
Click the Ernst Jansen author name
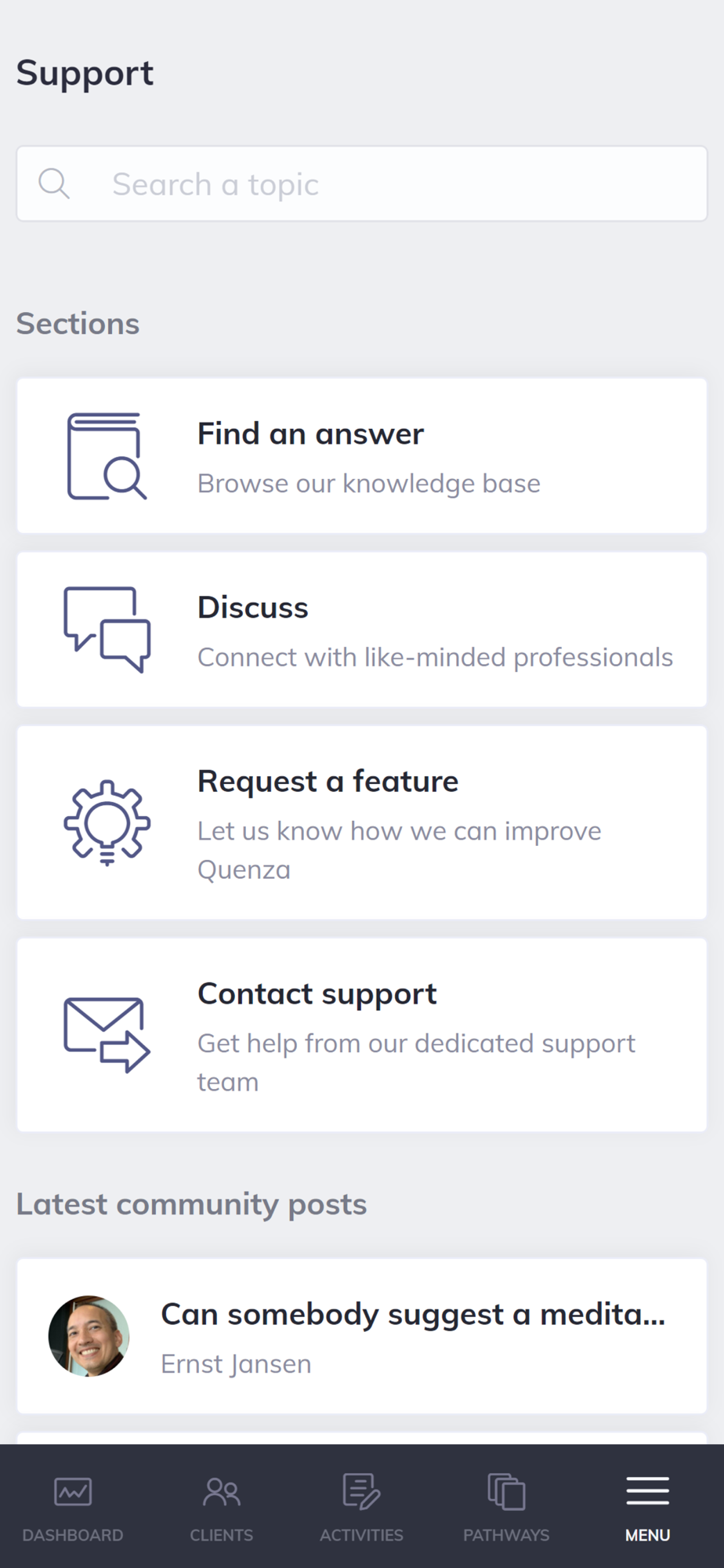click(x=236, y=1364)
